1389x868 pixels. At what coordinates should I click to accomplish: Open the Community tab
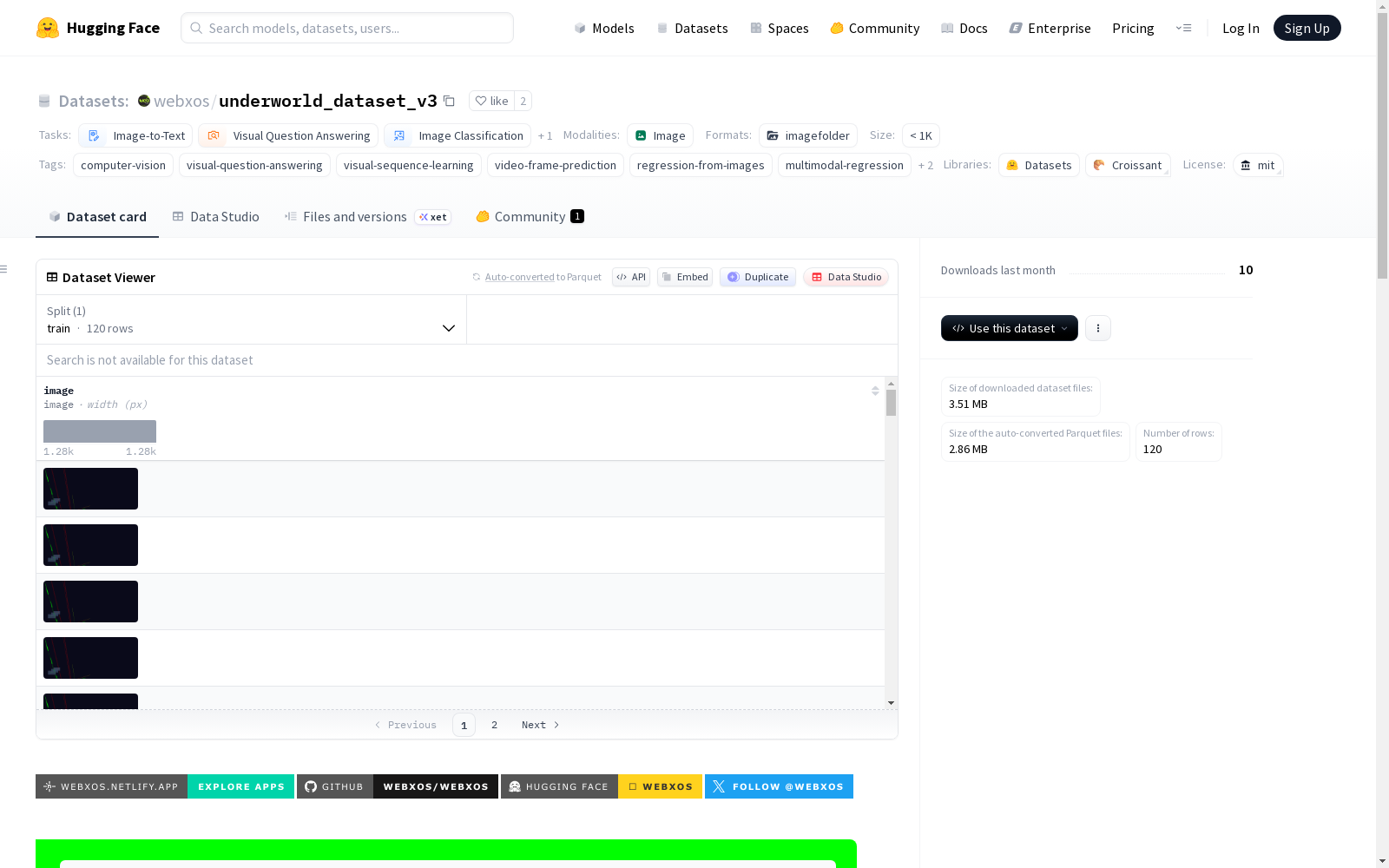pyautogui.click(x=530, y=217)
